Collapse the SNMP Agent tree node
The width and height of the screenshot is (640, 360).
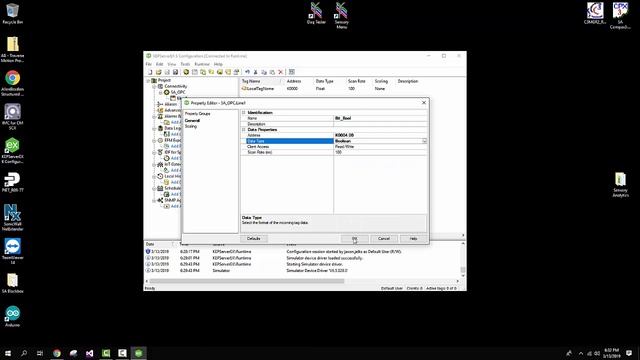tap(154, 200)
